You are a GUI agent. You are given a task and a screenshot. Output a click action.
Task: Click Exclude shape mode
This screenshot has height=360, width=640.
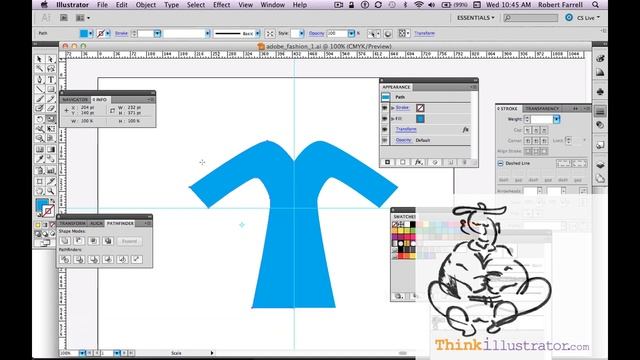108,241
